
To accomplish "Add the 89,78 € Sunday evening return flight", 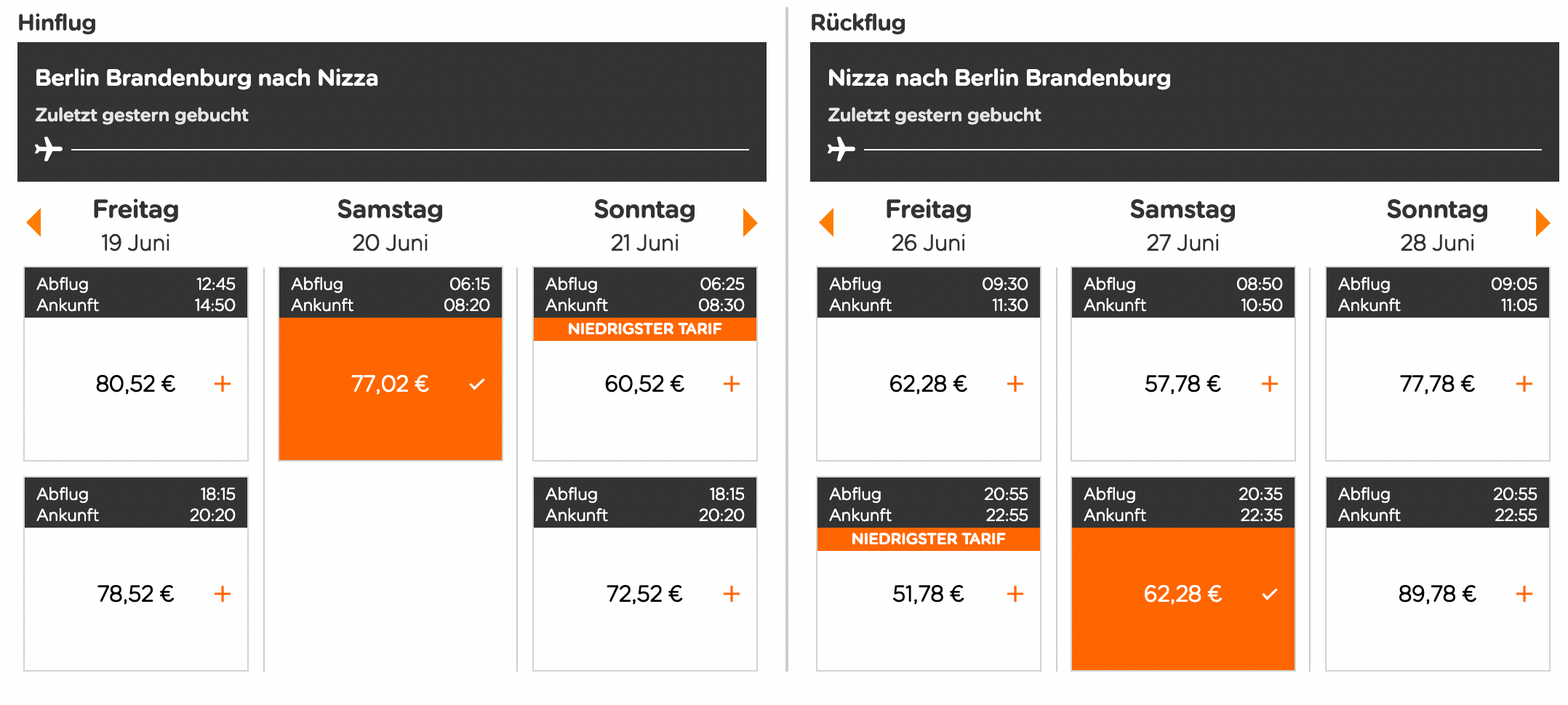I will pyautogui.click(x=1523, y=594).
